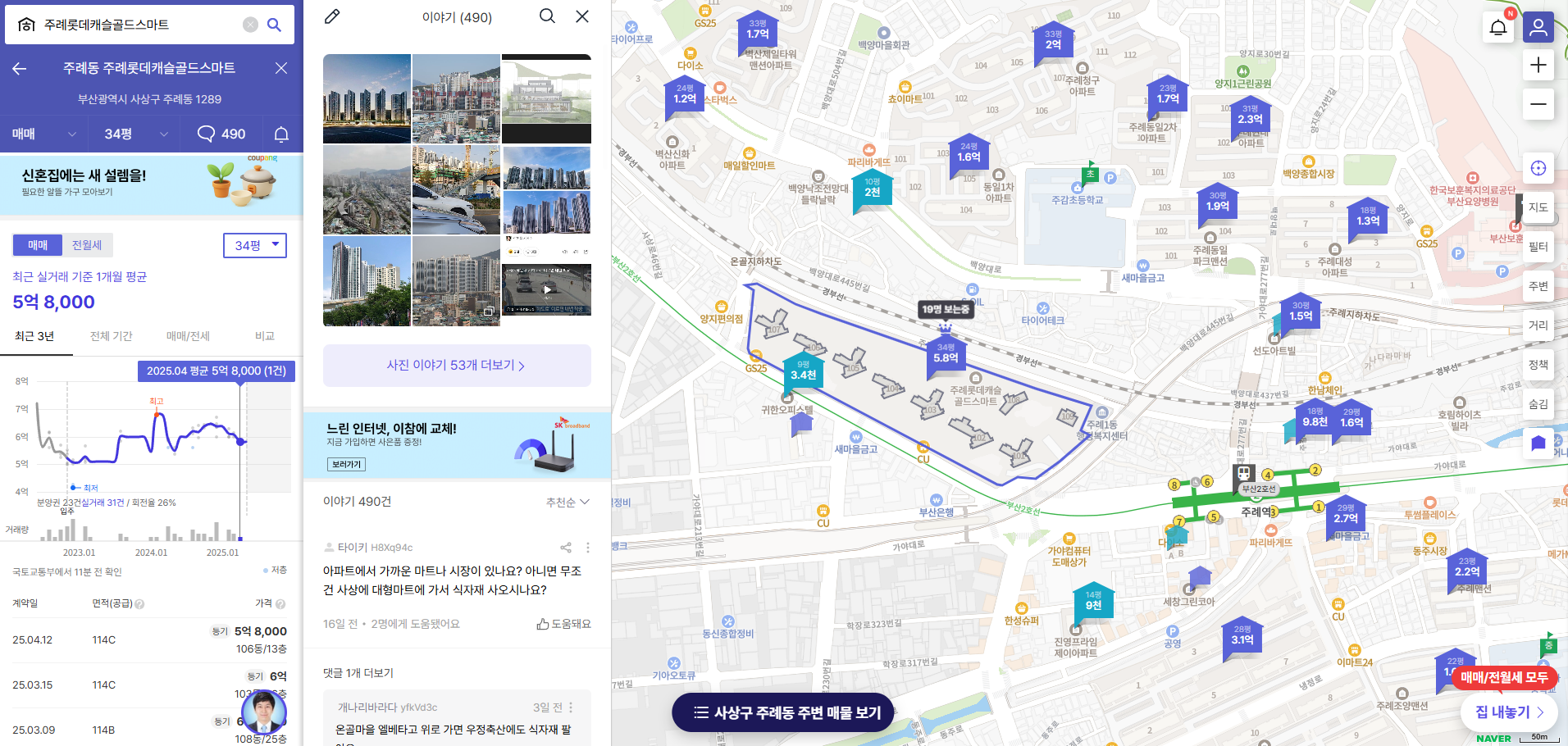The image size is (1568, 746).
Task: Click the 34평 5.8억 price marker
Action: tap(946, 355)
